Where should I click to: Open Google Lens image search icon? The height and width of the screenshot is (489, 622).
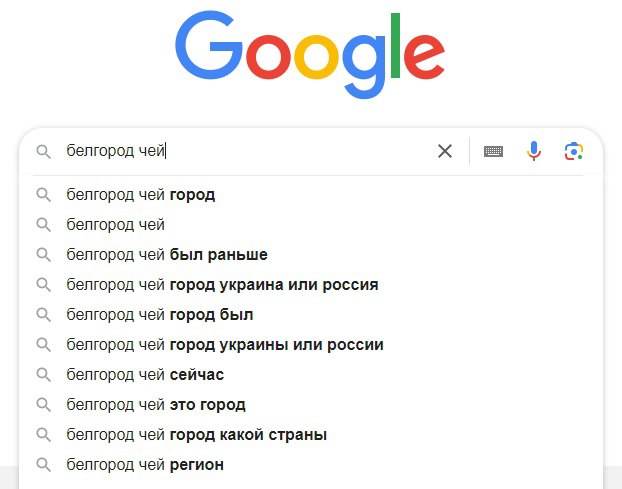(x=573, y=151)
